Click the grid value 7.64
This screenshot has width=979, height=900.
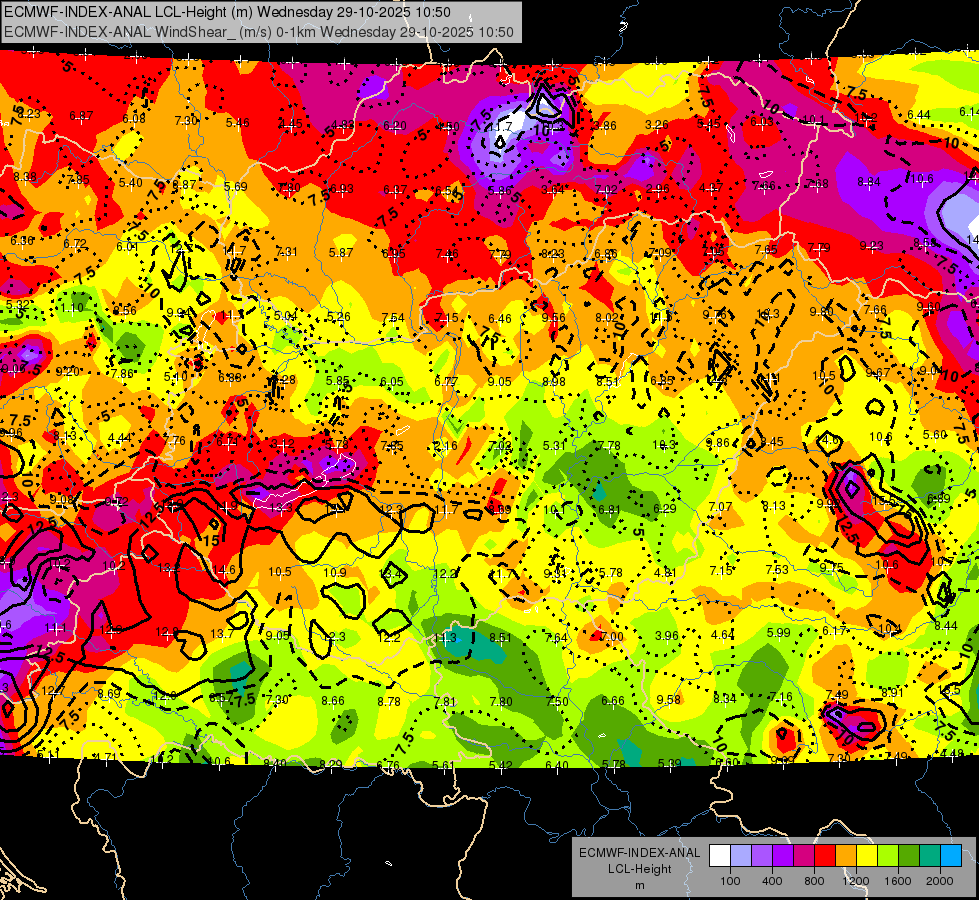(556, 638)
